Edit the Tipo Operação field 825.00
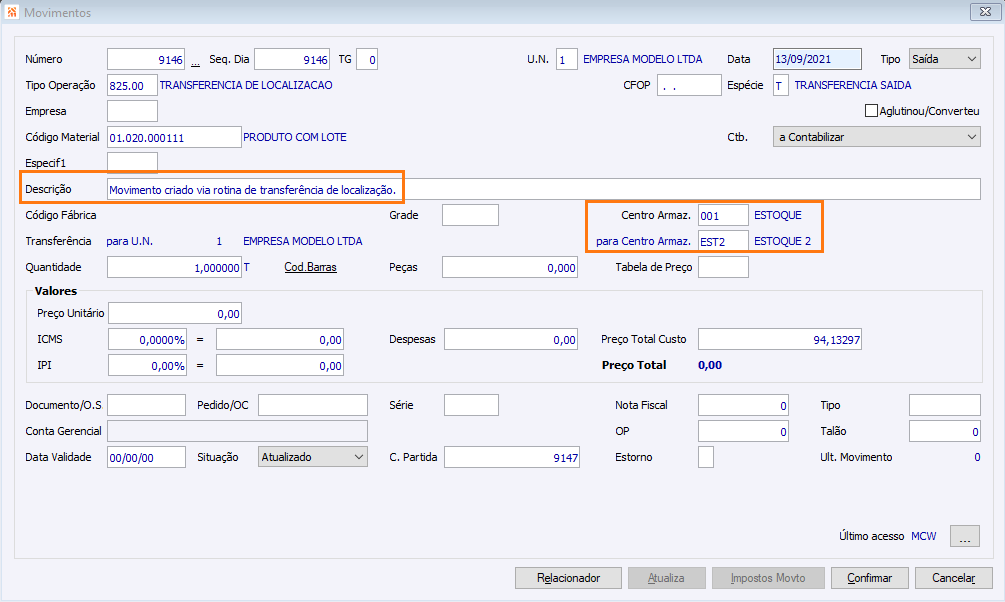This screenshot has width=1005, height=602. coord(132,85)
